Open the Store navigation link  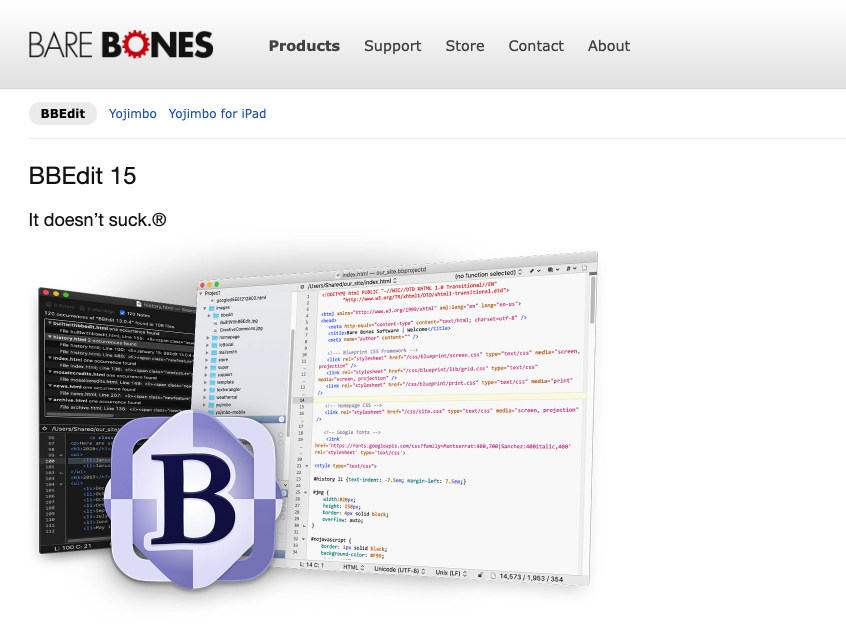tap(465, 46)
